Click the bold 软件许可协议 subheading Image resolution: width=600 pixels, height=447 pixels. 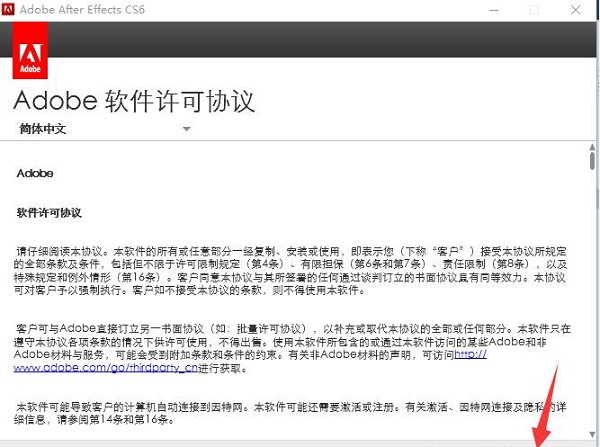(49, 213)
